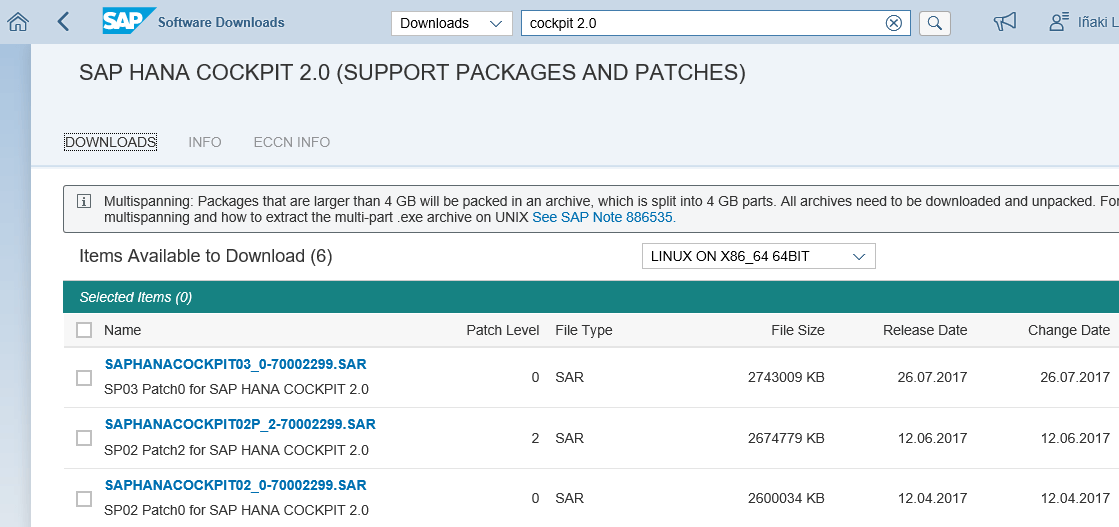Image resolution: width=1119 pixels, height=527 pixels.
Task: Open the ECCN INFO tab
Action: point(292,142)
